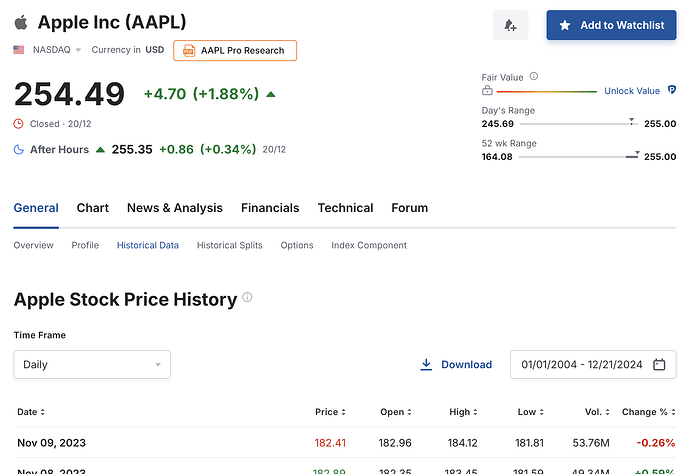
Task: Sort table by the High column
Action: point(463,412)
